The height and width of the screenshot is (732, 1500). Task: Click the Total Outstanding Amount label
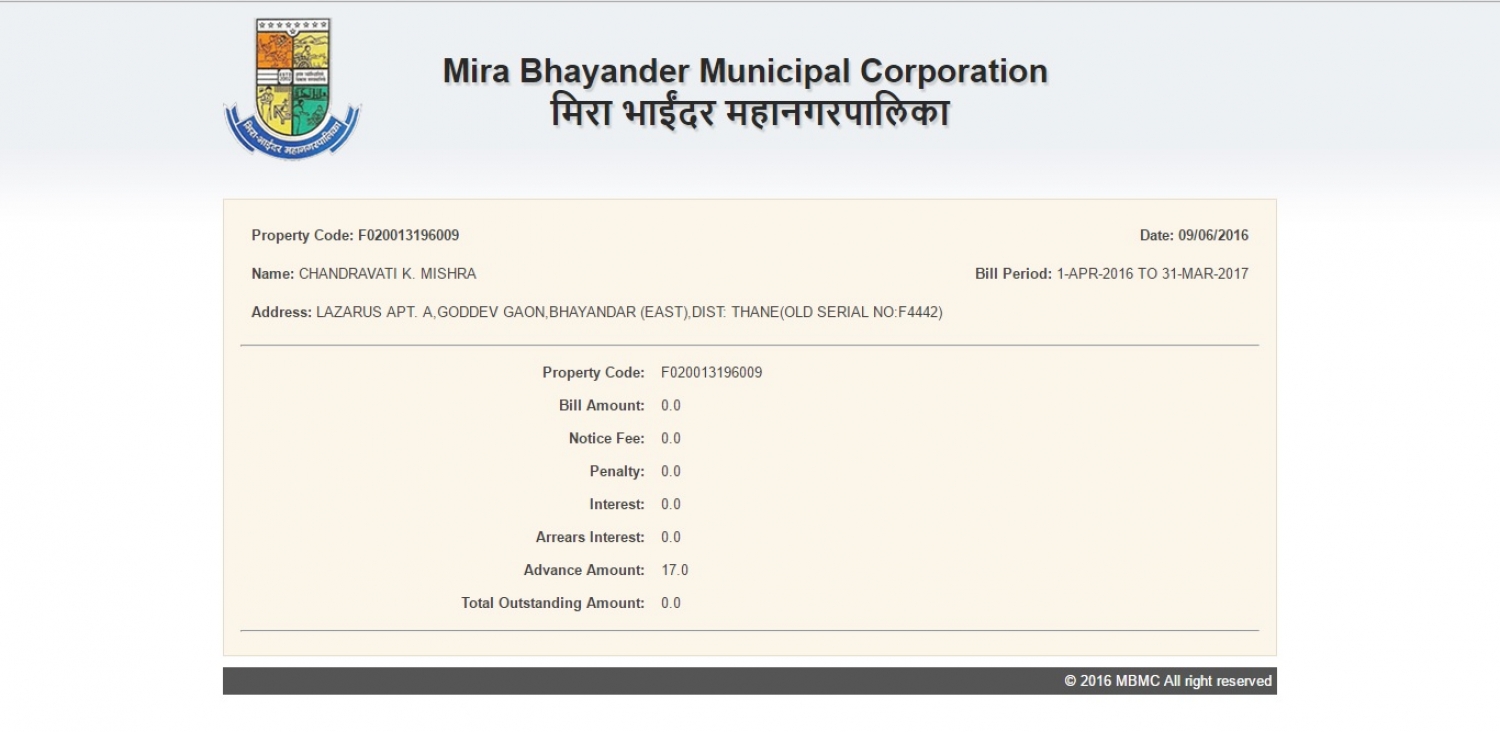pos(552,604)
